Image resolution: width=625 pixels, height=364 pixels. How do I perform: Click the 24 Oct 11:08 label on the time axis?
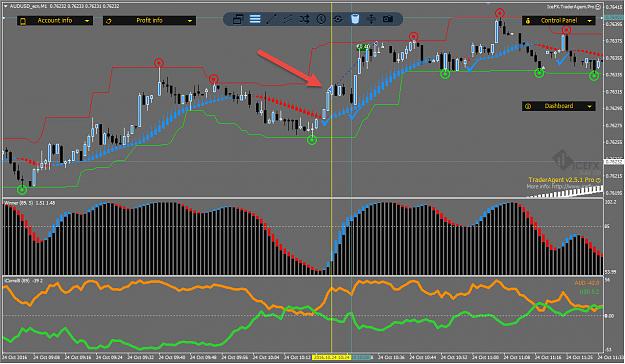pos(517,357)
